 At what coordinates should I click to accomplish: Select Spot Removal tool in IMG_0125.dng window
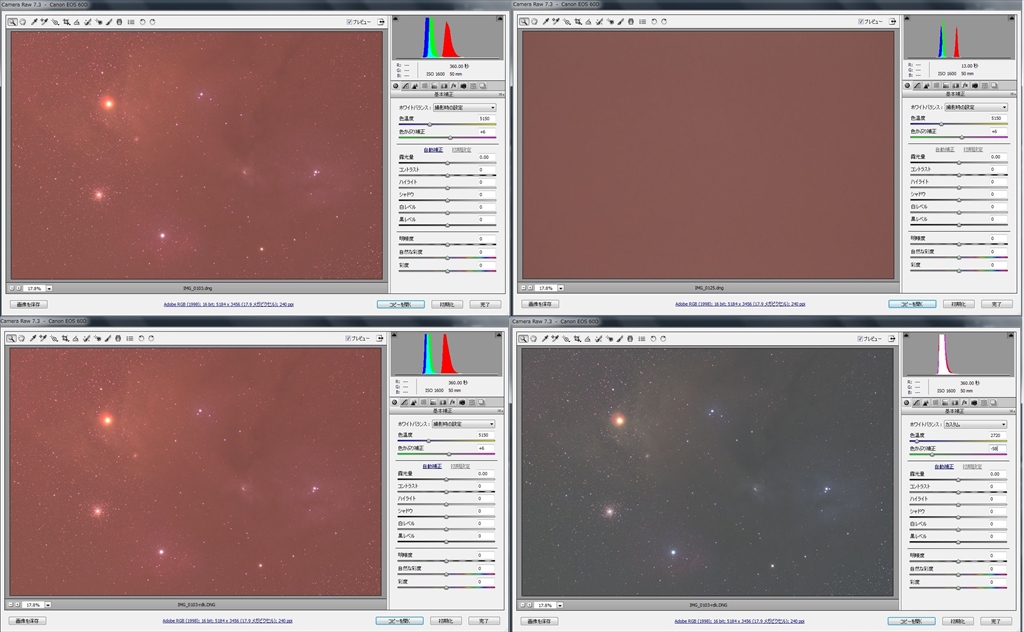tap(600, 22)
